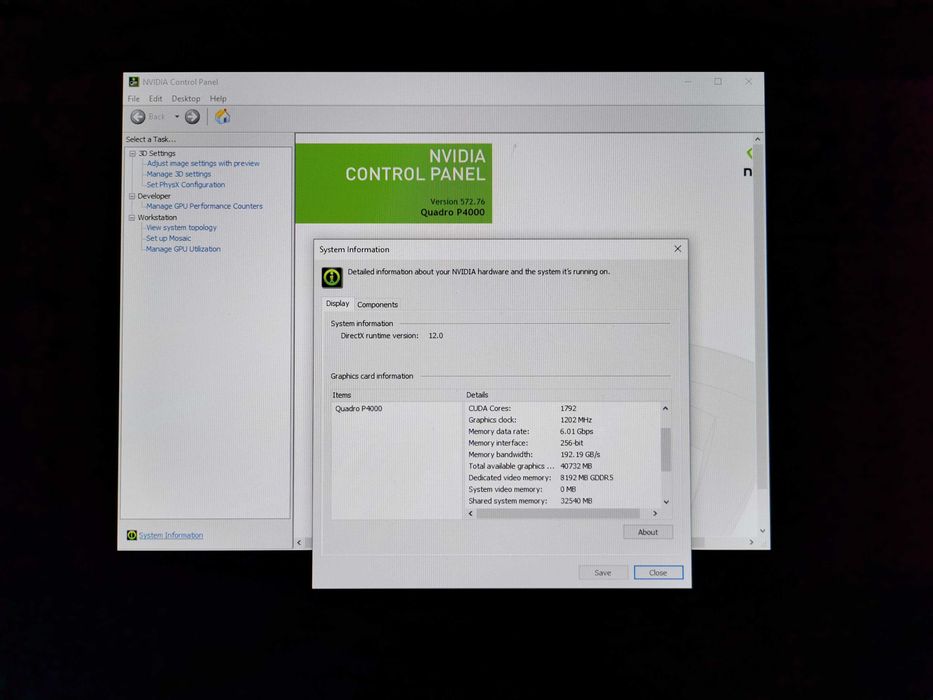Collapse the 3D Settings tree node
933x700 pixels.
(133, 154)
